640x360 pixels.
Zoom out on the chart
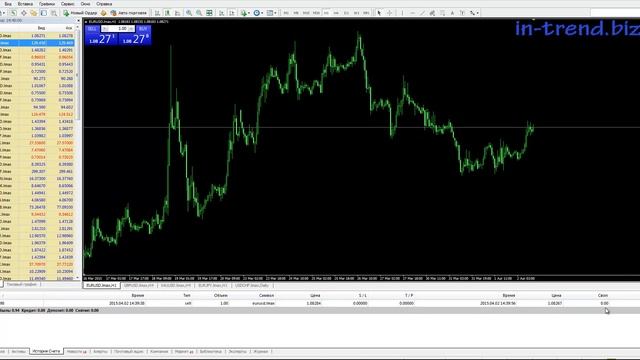pos(199,13)
